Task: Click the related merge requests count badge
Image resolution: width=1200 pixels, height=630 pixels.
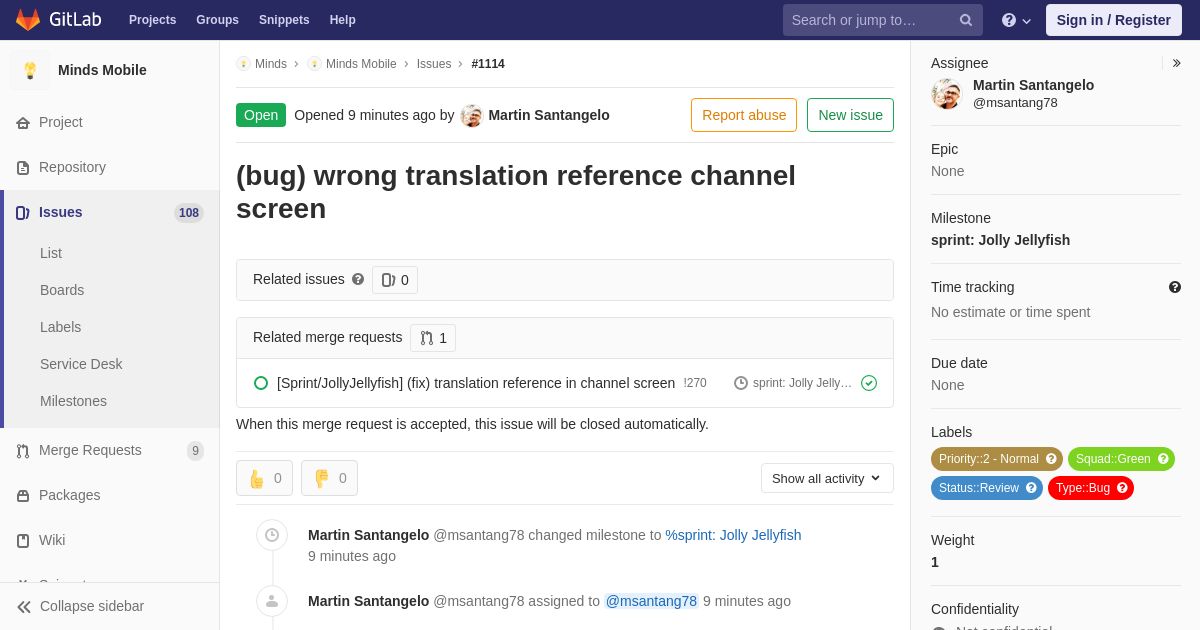Action: [433, 338]
